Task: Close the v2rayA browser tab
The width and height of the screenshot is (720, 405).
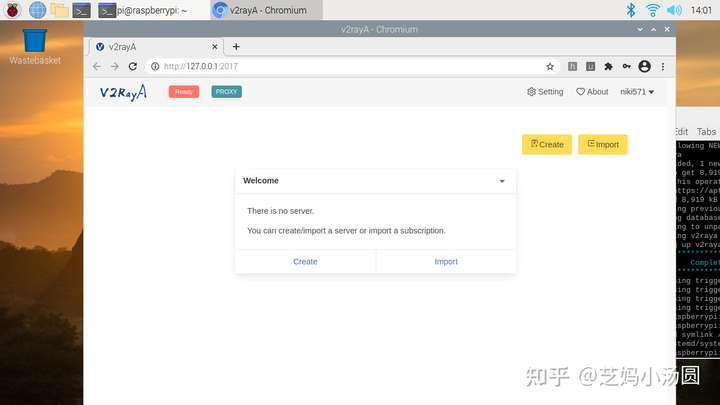Action: coord(214,47)
